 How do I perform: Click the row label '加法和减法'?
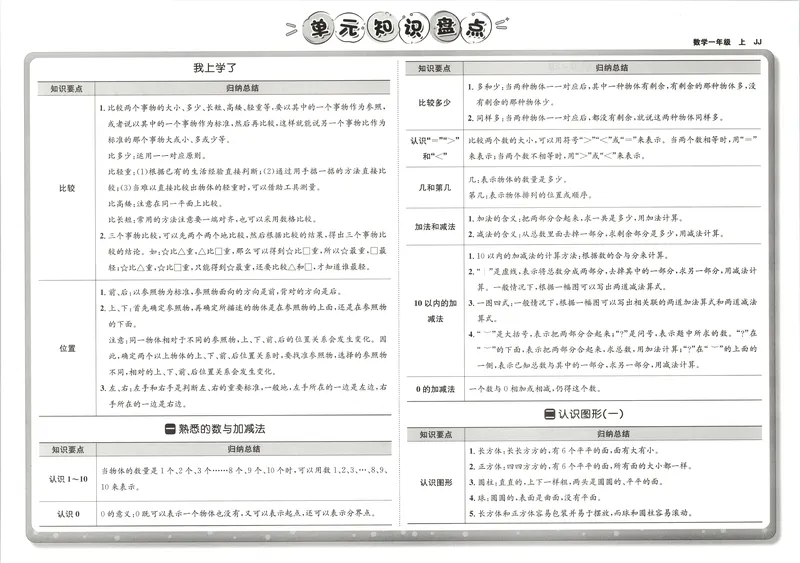(435, 227)
